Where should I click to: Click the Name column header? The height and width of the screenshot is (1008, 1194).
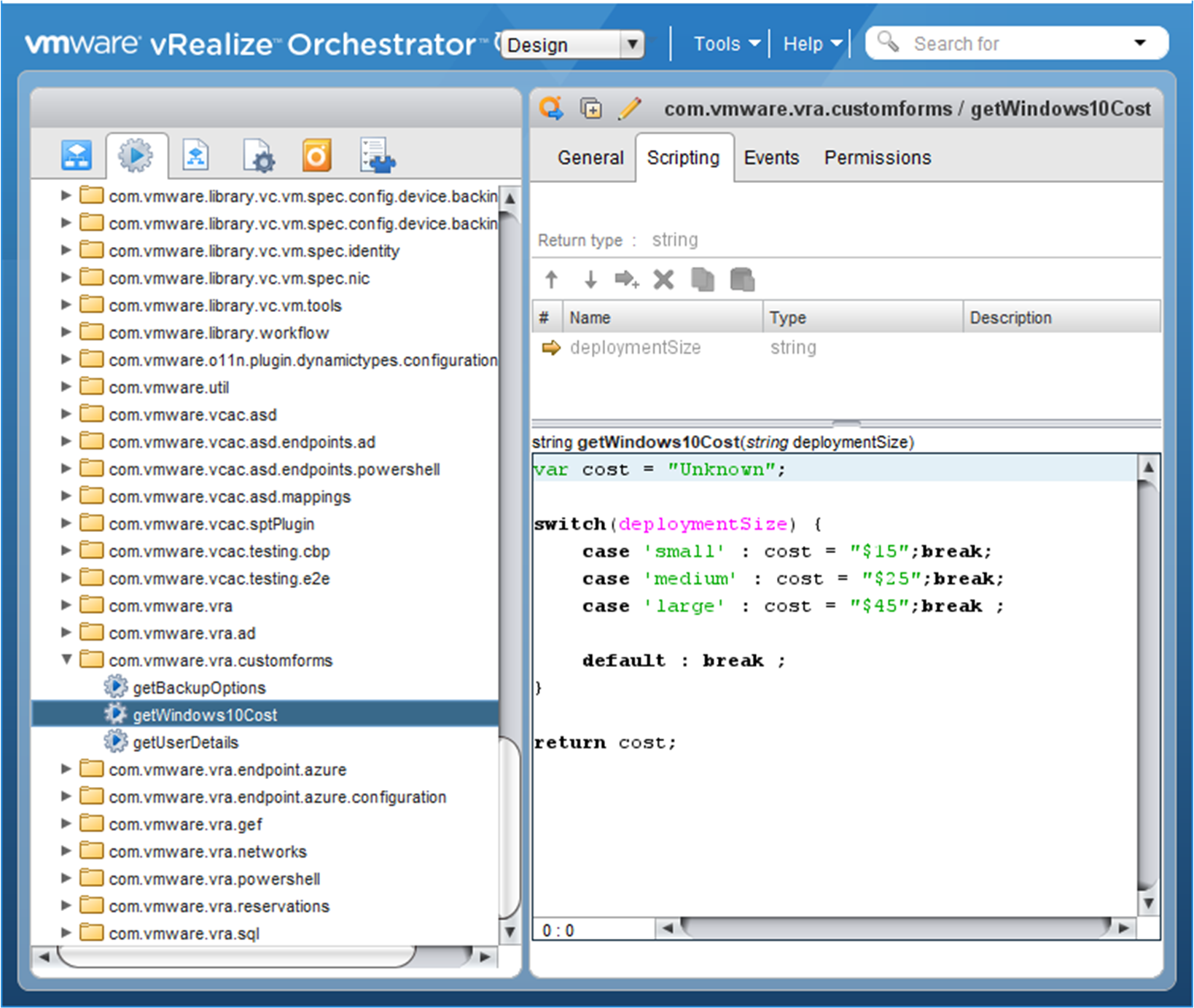pyautogui.click(x=662, y=318)
